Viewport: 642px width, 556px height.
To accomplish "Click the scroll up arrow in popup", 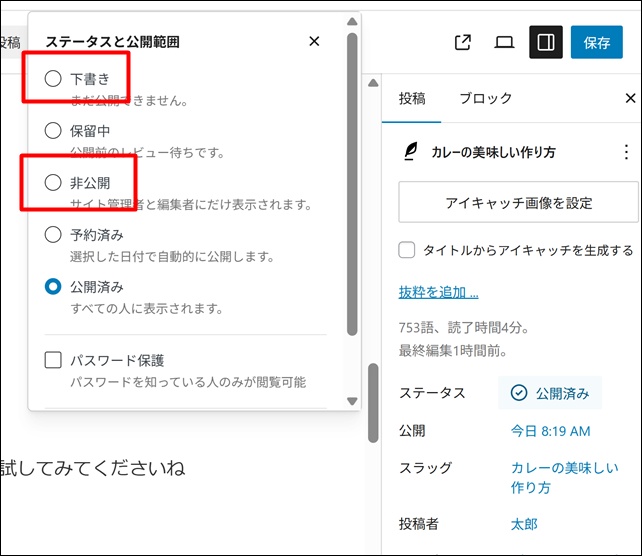I will [x=351, y=22].
